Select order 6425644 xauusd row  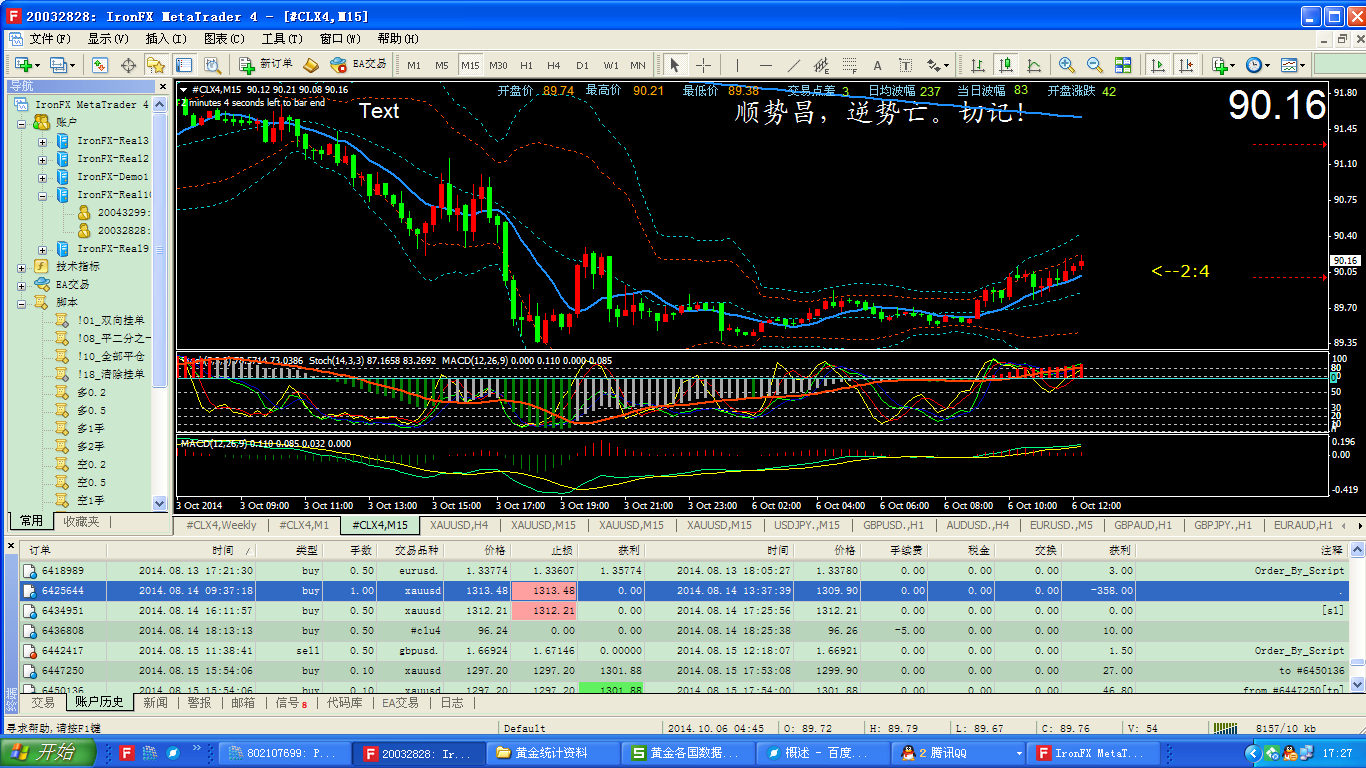pos(683,591)
